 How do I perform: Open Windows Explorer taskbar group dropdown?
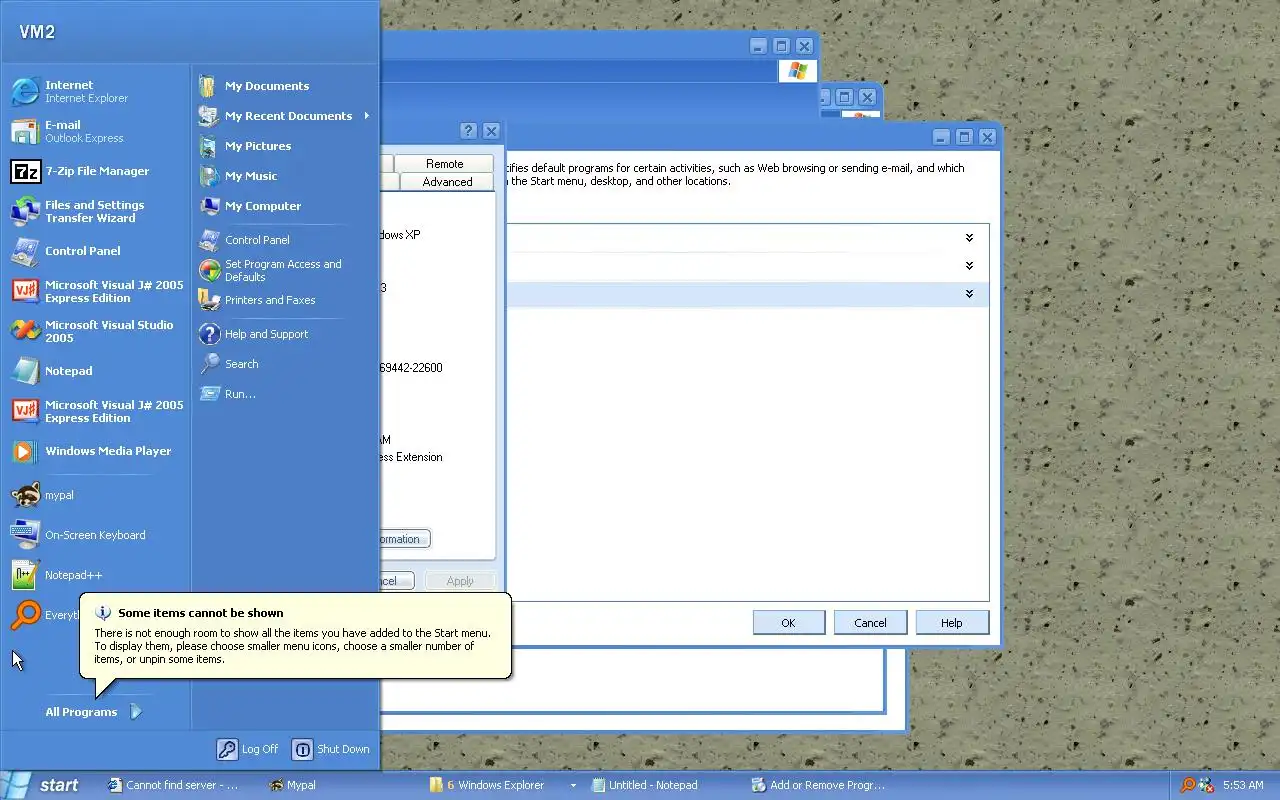tap(573, 786)
